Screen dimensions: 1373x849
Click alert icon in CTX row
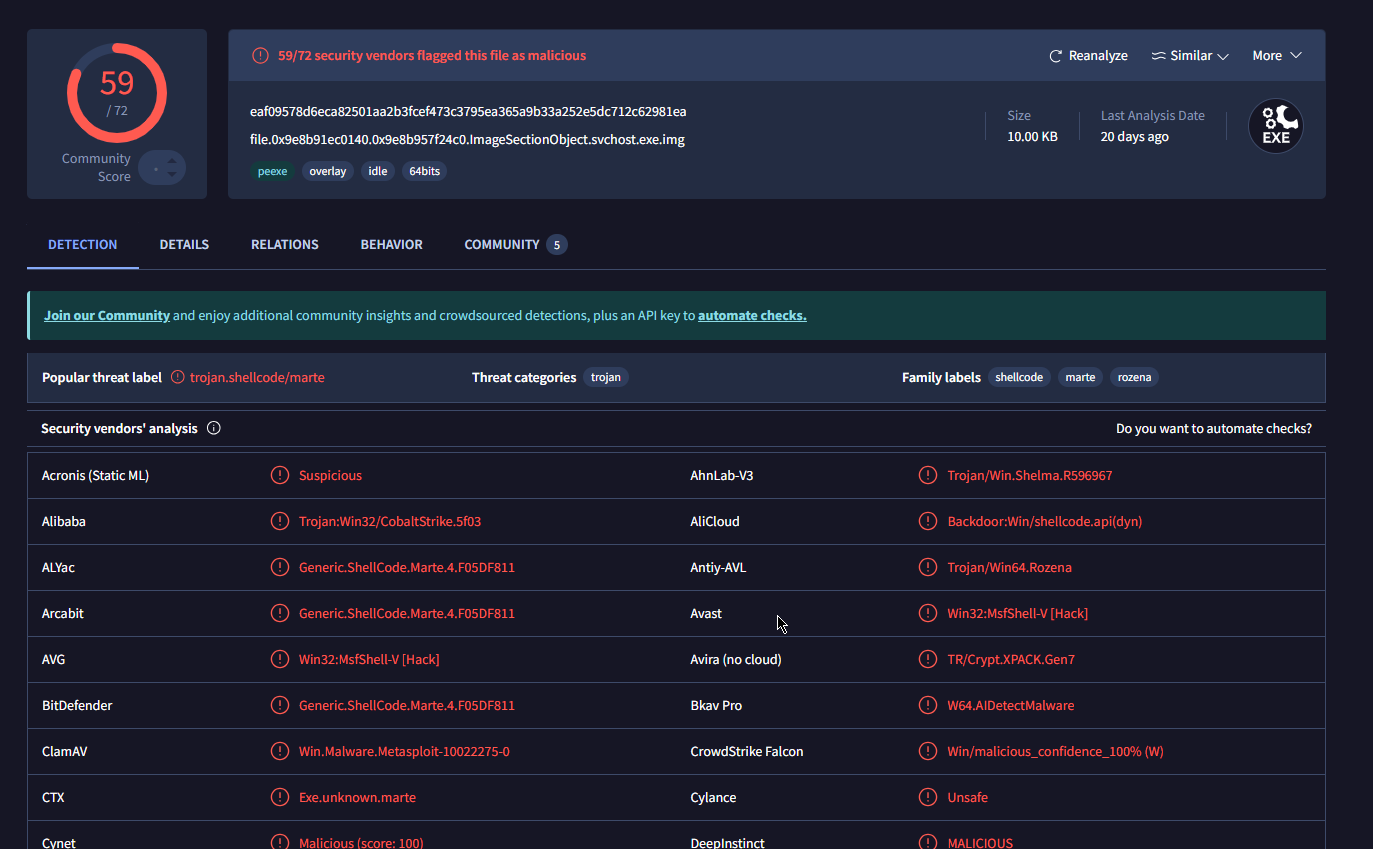coord(280,797)
